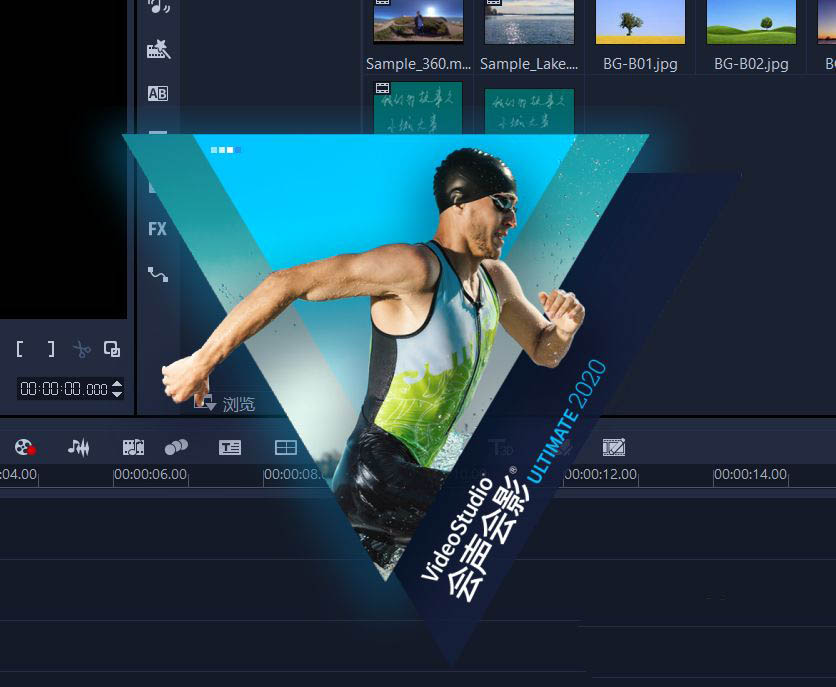Click the Sample_360.m... file name label

pos(418,64)
